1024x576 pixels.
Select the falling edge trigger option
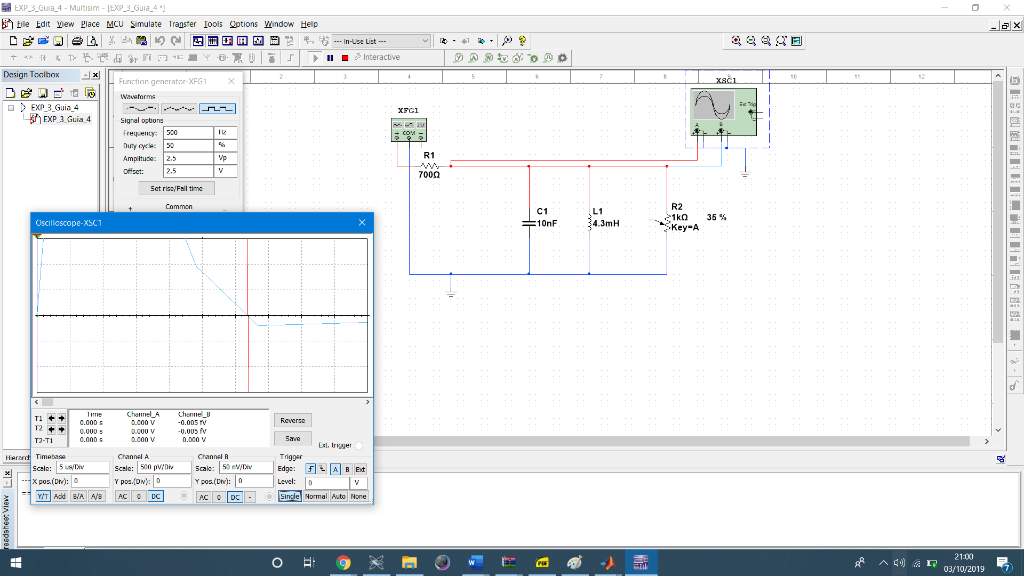click(321, 468)
